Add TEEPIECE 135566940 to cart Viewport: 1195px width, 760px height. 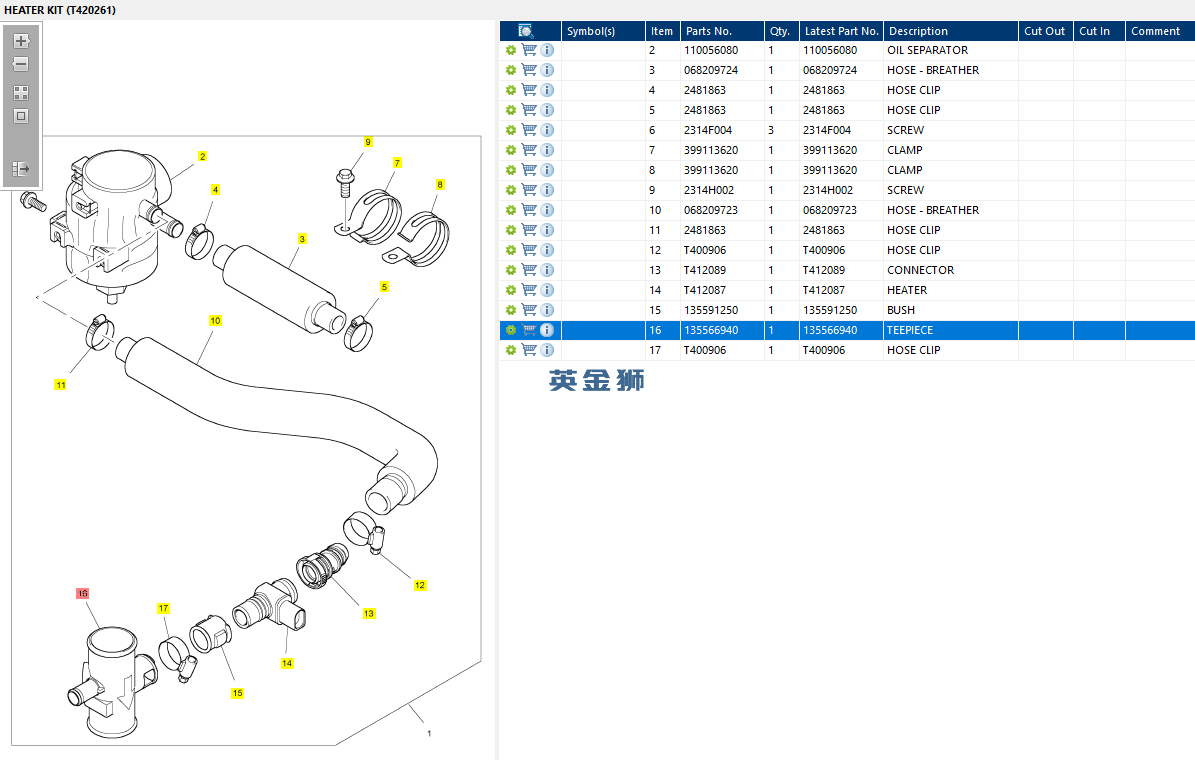529,330
